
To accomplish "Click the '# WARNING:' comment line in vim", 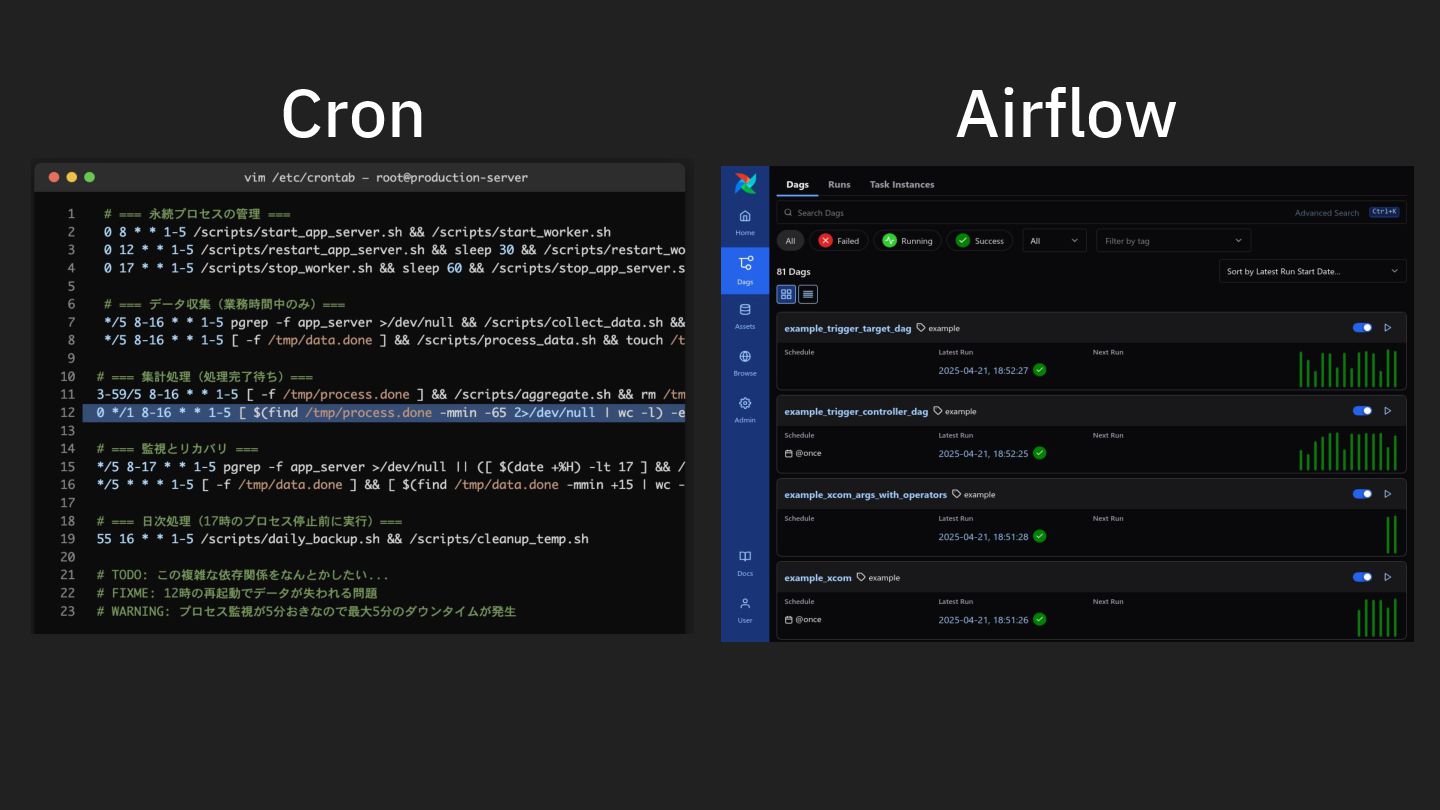I will coord(306,610).
